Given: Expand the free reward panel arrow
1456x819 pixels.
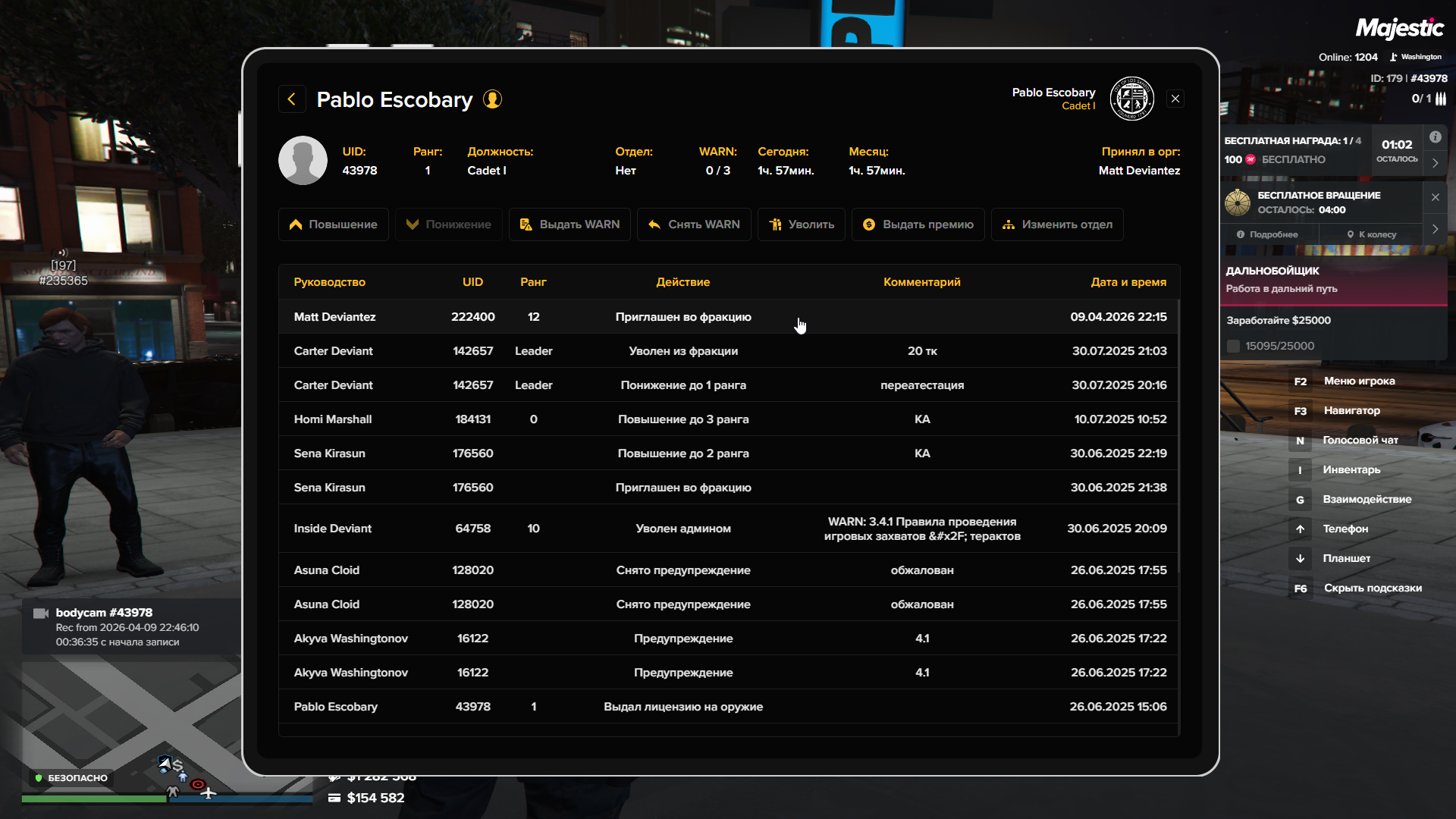Looking at the screenshot, I should pyautogui.click(x=1435, y=163).
